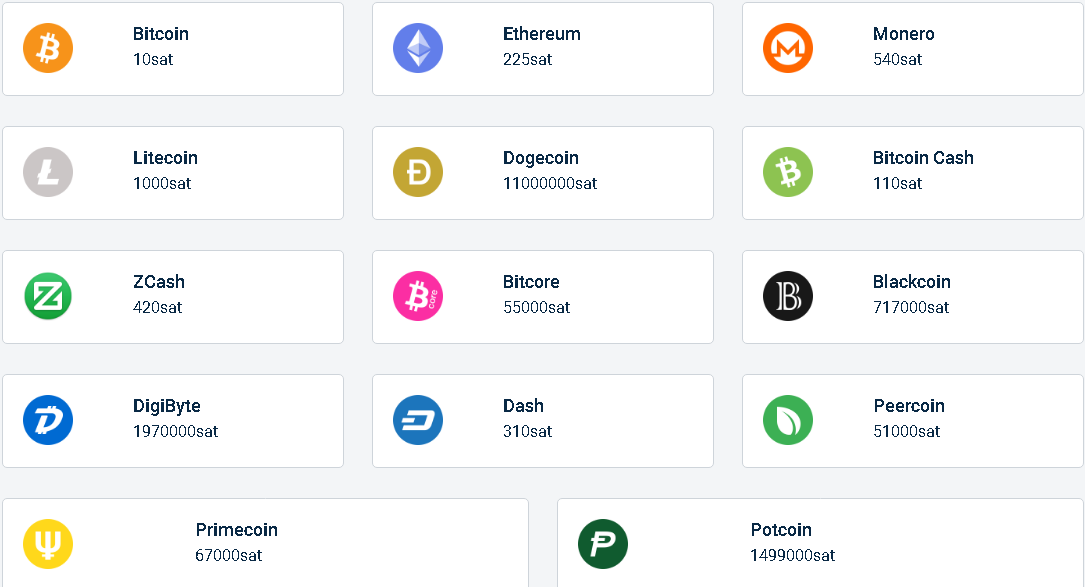This screenshot has height=587, width=1085.
Task: Select the Peercoin name label
Action: tap(909, 406)
